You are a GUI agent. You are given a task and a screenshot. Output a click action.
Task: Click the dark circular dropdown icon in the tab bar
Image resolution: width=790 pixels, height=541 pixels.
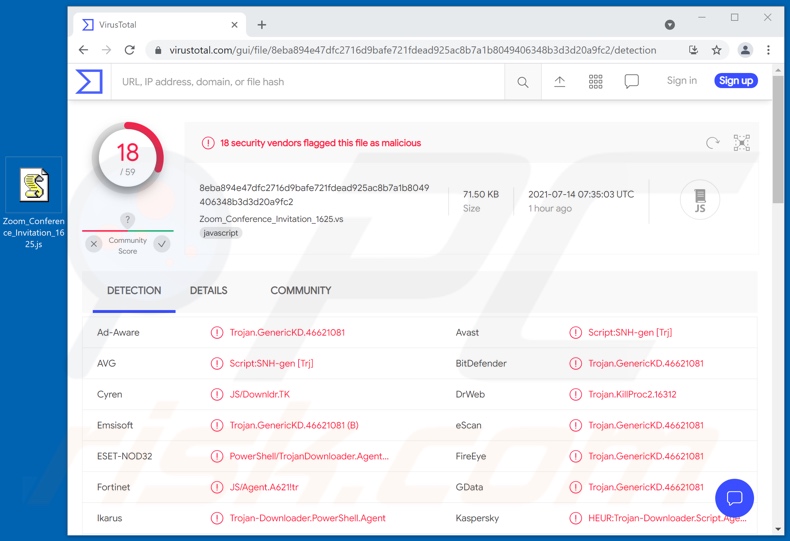pyautogui.click(x=670, y=25)
